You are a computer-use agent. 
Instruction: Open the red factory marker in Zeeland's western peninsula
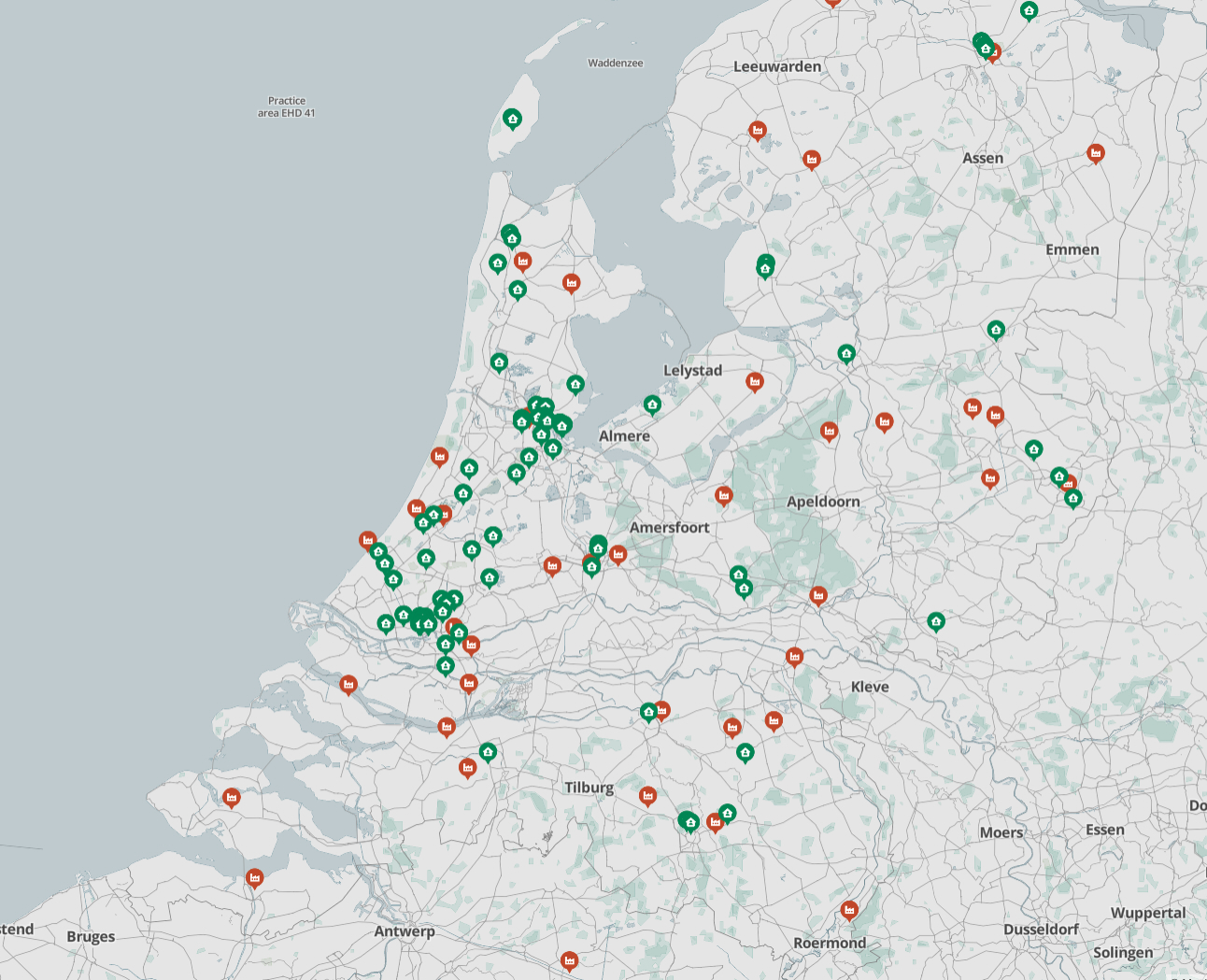pos(232,797)
